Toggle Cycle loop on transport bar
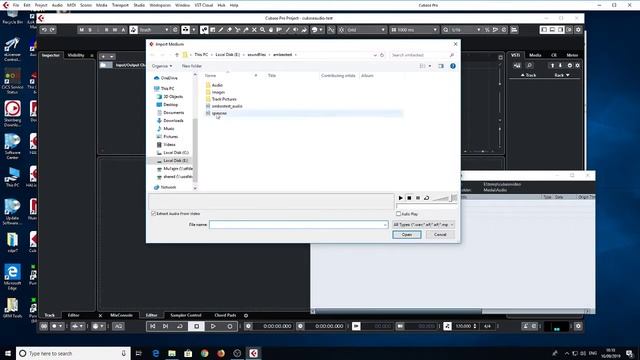 click(180, 326)
